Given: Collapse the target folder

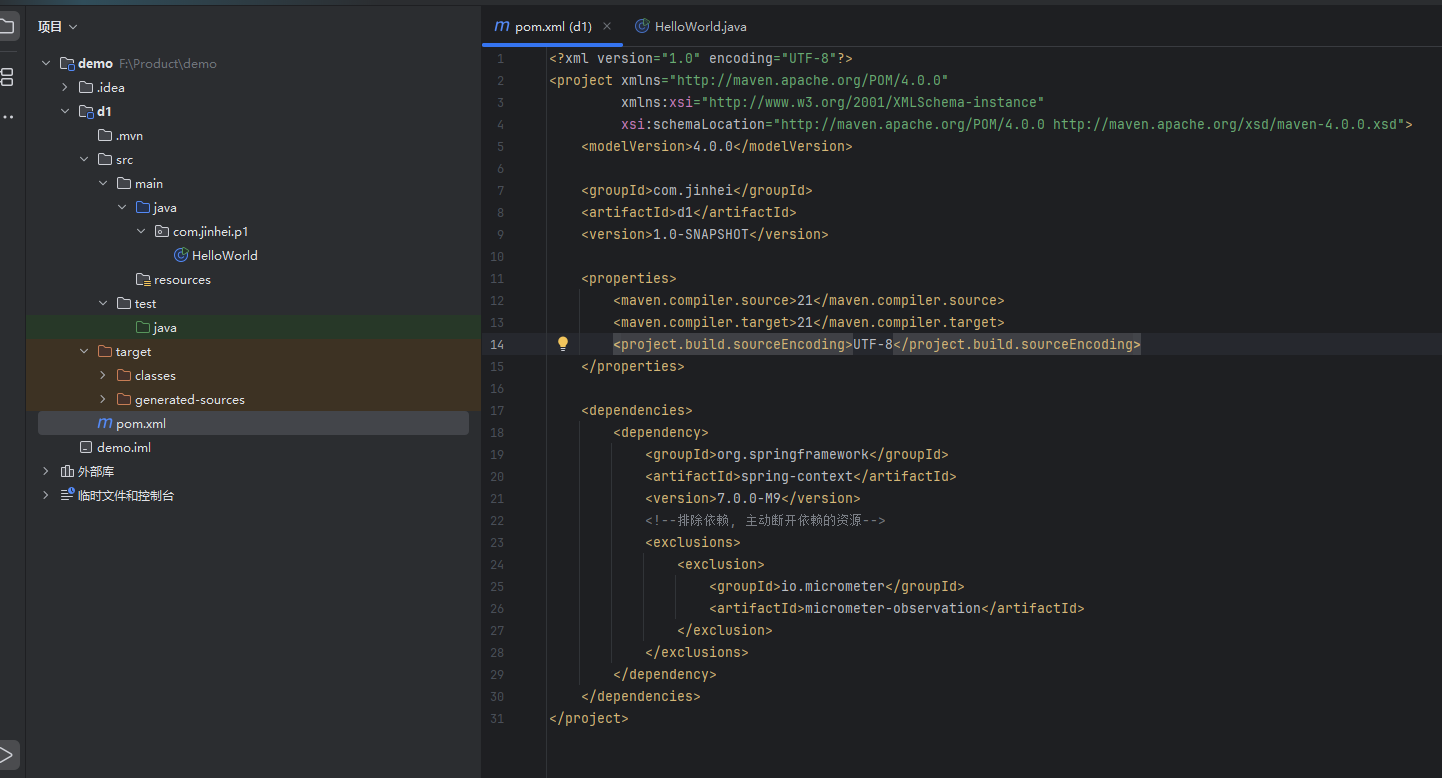Looking at the screenshot, I should (83, 351).
